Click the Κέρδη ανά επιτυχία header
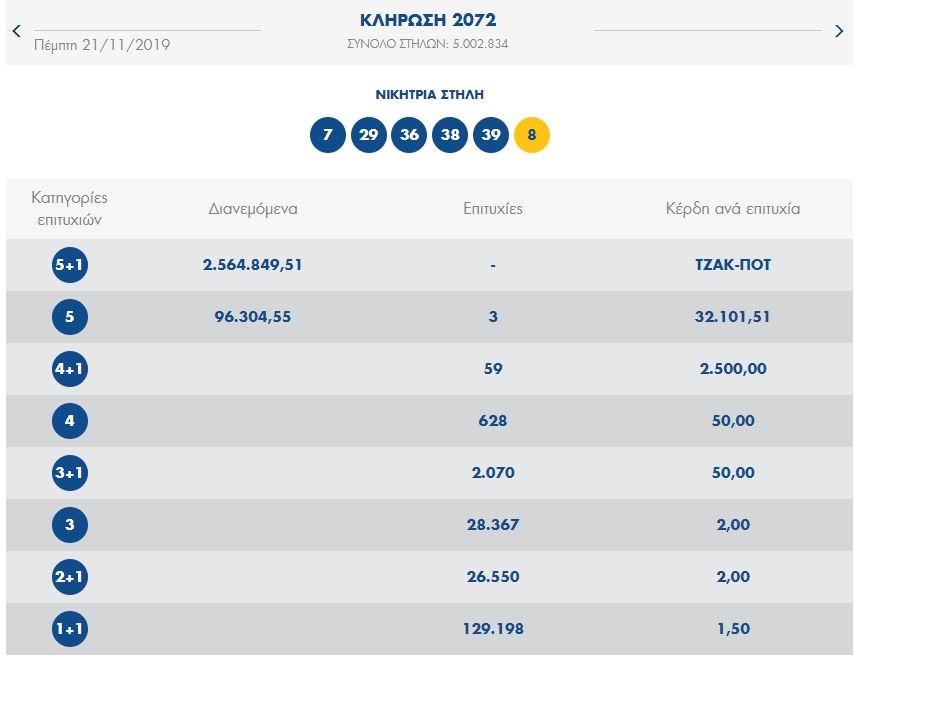Viewport: 935px width, 721px height. (733, 209)
